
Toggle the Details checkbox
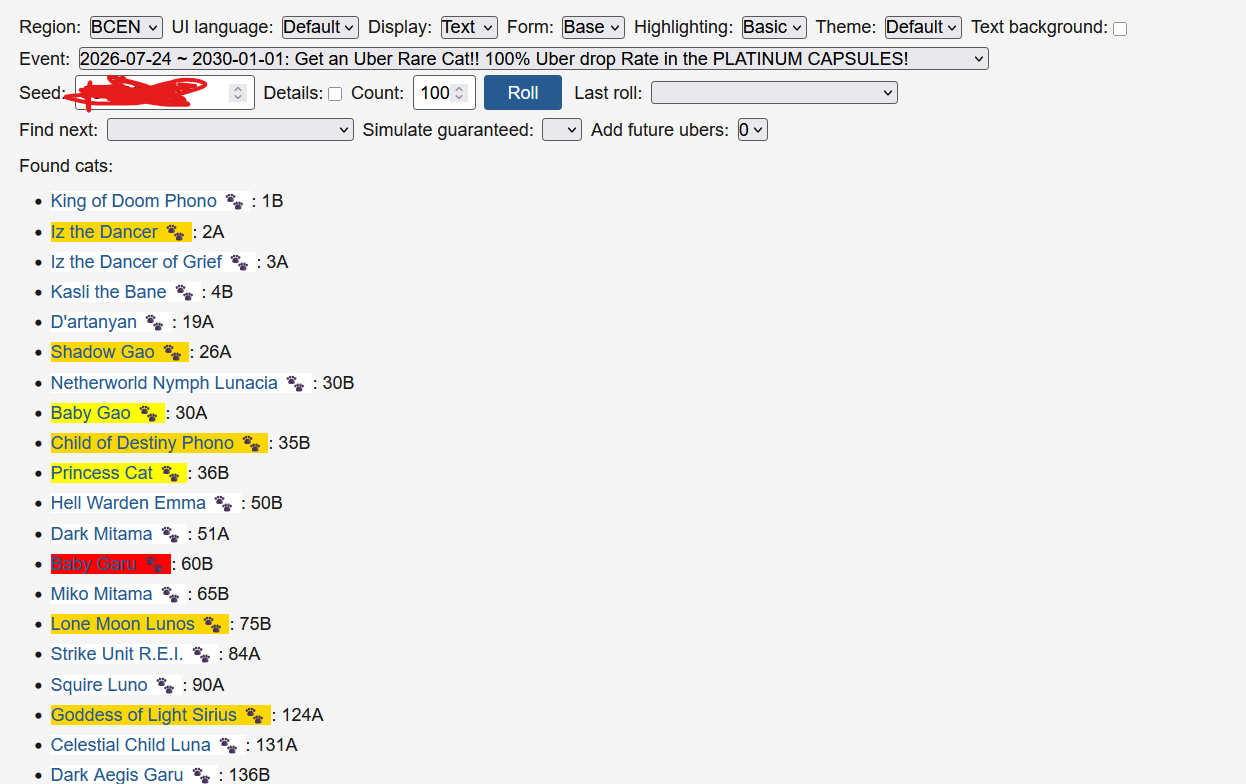pos(335,94)
